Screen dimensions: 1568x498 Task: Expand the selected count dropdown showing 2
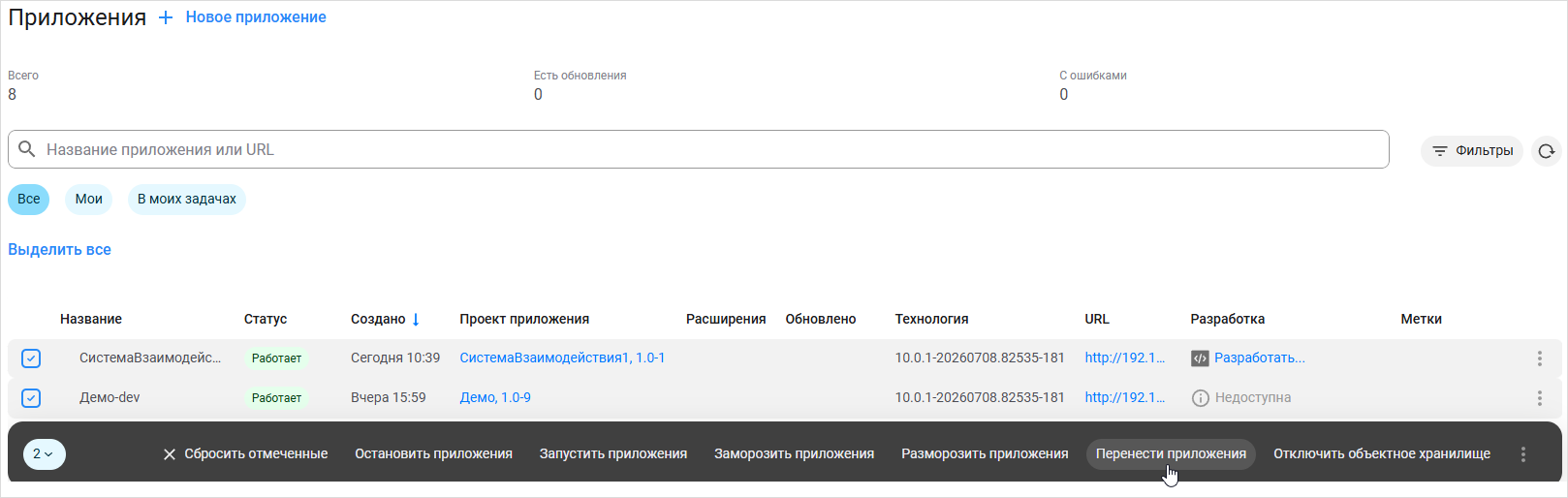tap(44, 453)
